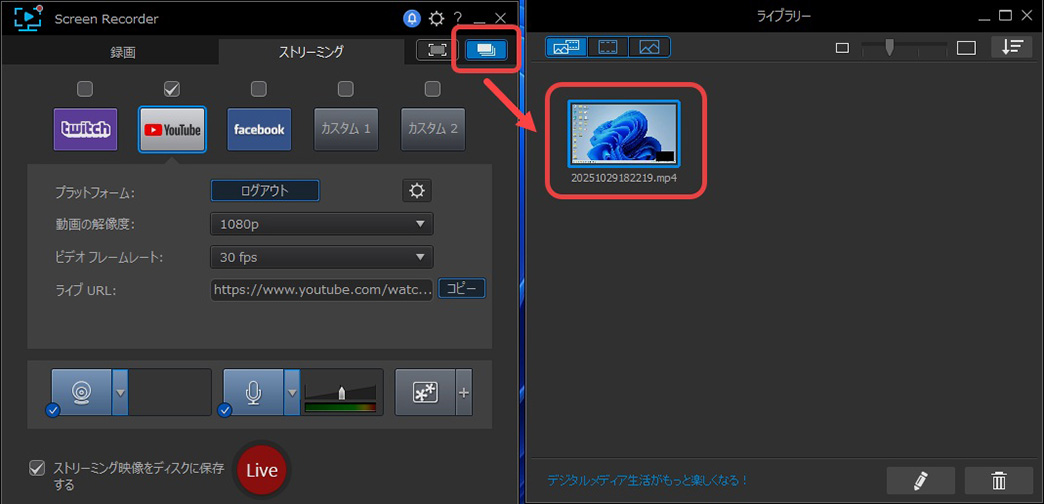Screen dimensions: 1044x504
Task: Open the 動画の解像度 1080p dropdown
Action: (x=322, y=224)
